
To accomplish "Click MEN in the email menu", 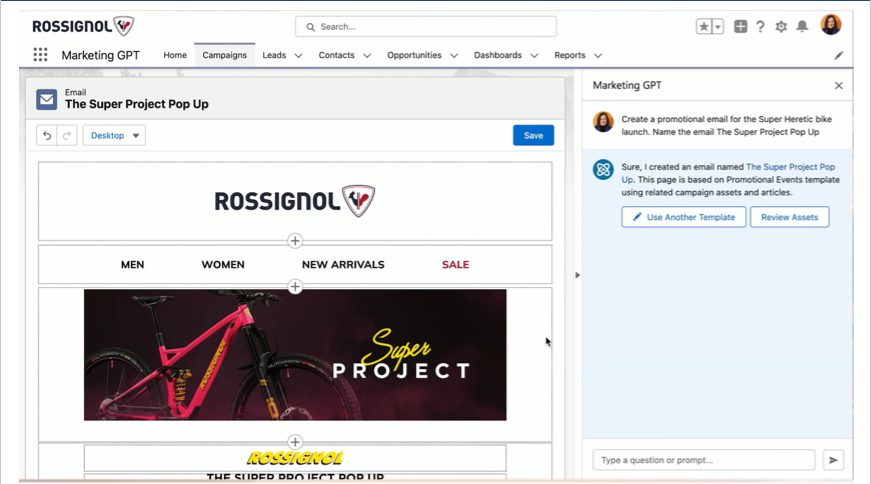I will coord(132,265).
